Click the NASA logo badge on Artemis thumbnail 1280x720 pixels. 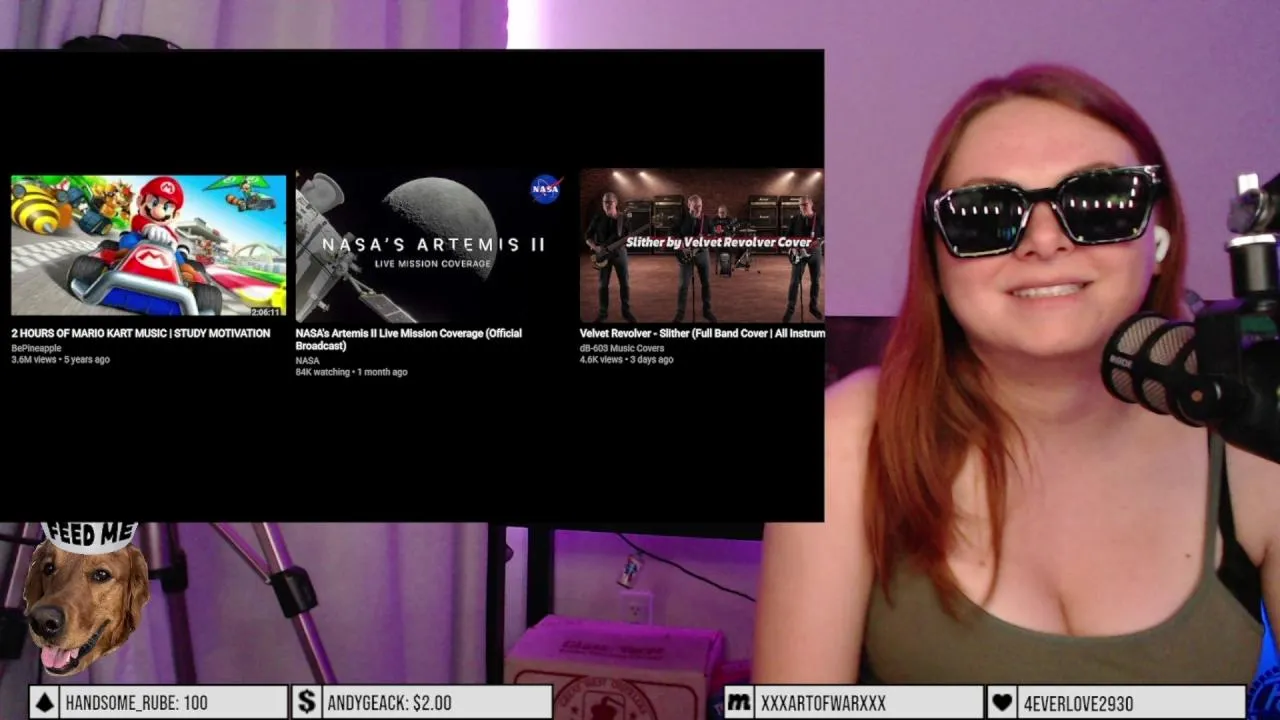(545, 189)
